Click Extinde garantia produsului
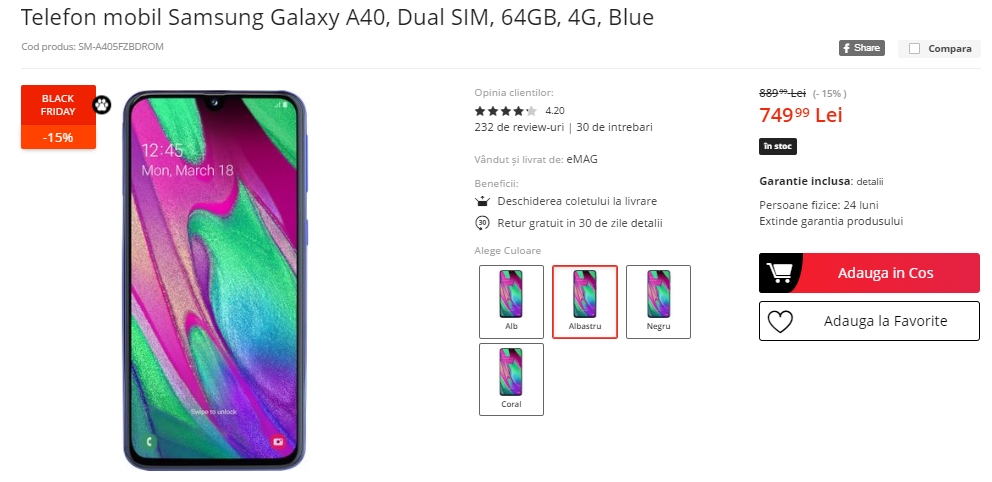 831,221
